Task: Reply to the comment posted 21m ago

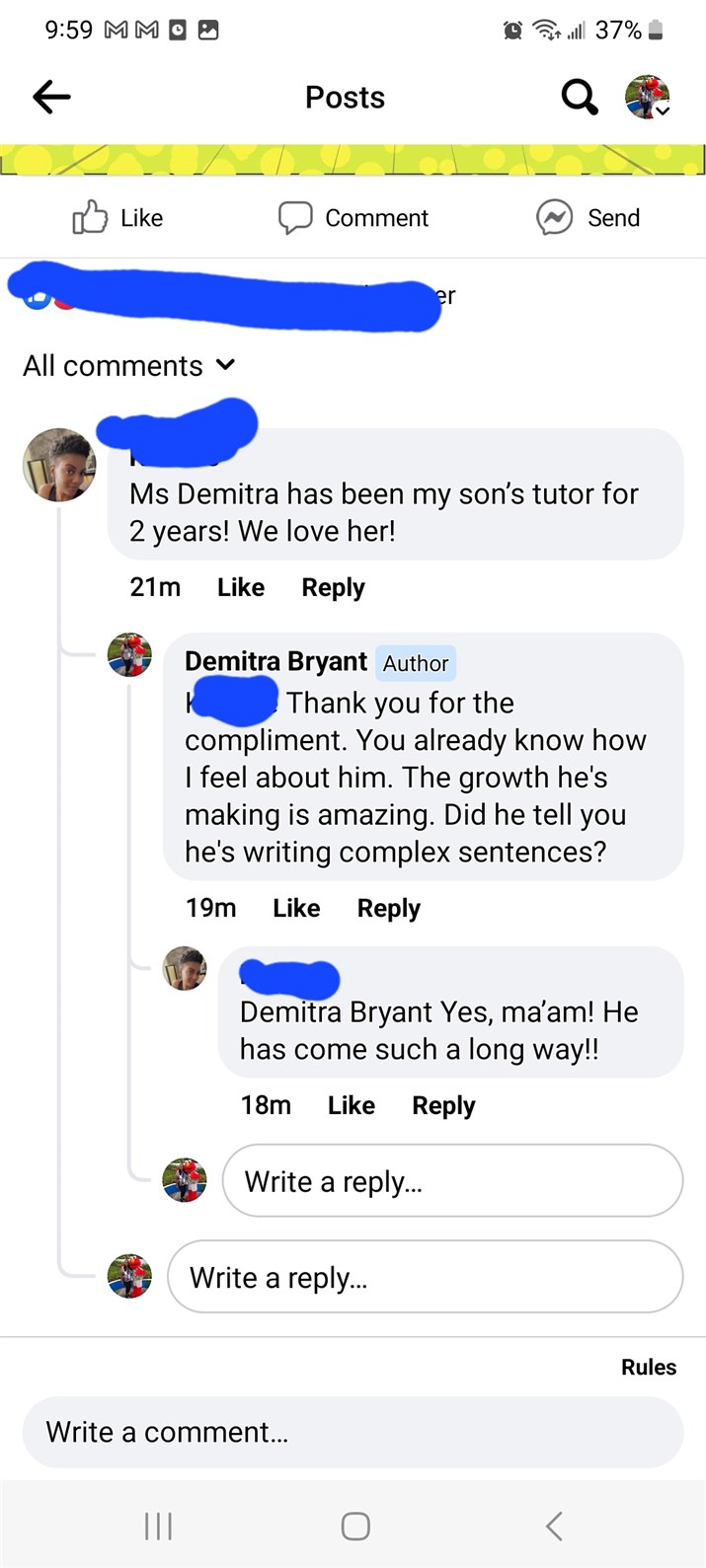Action: pyautogui.click(x=333, y=587)
